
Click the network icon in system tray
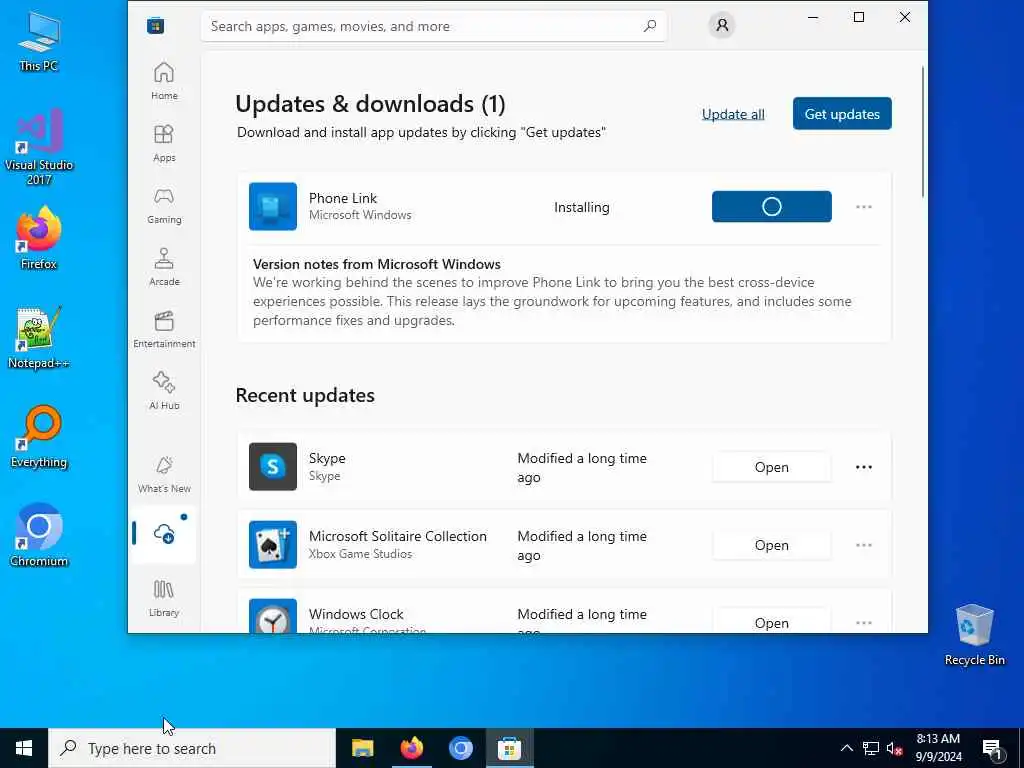click(871, 748)
